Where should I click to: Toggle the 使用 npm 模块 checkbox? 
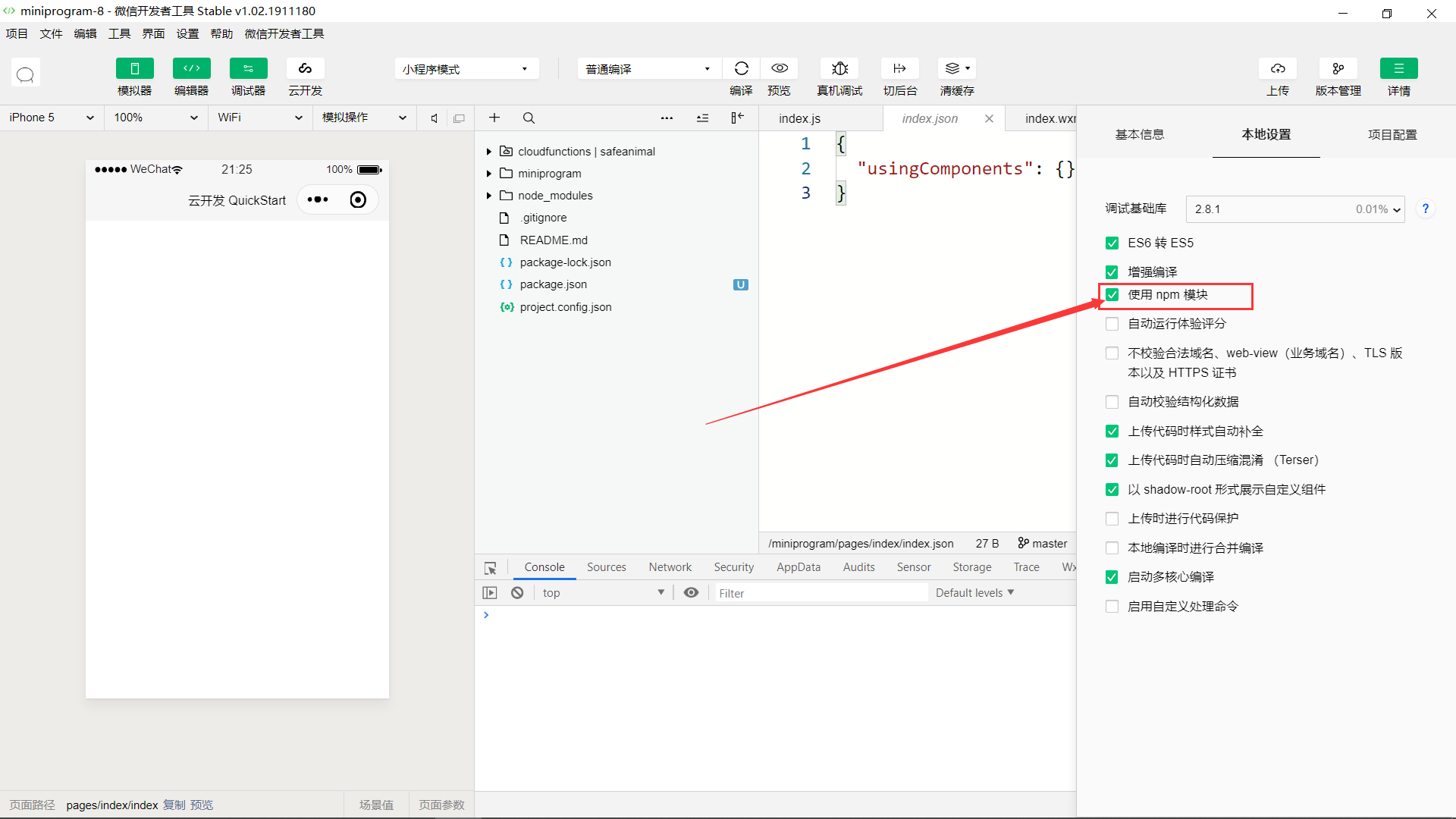click(1112, 295)
